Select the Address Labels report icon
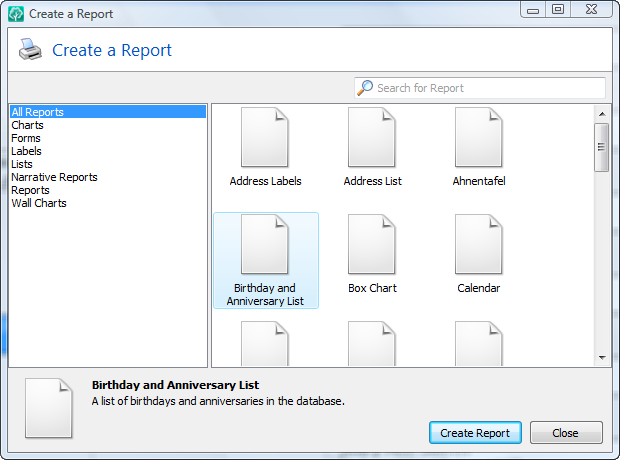620x460 pixels. point(265,137)
